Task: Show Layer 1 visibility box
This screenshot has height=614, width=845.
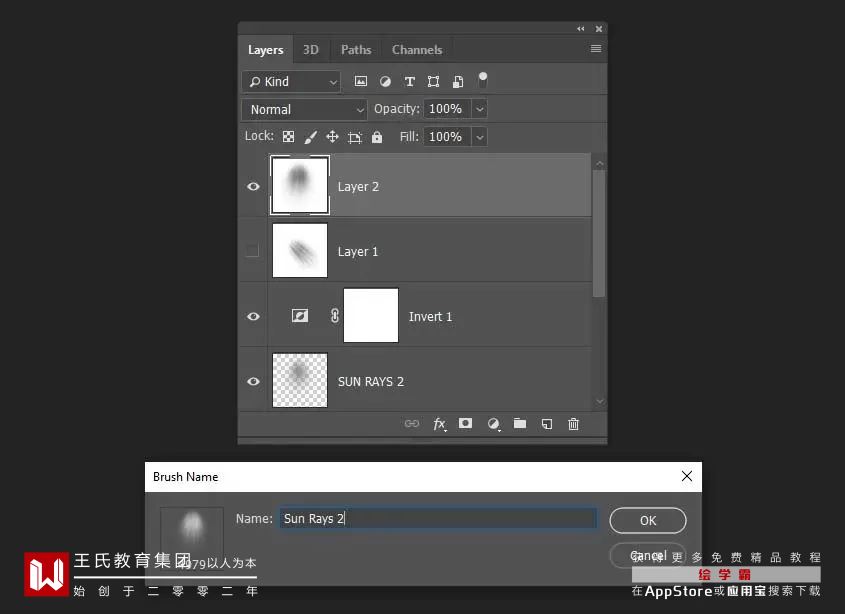Action: point(252,251)
